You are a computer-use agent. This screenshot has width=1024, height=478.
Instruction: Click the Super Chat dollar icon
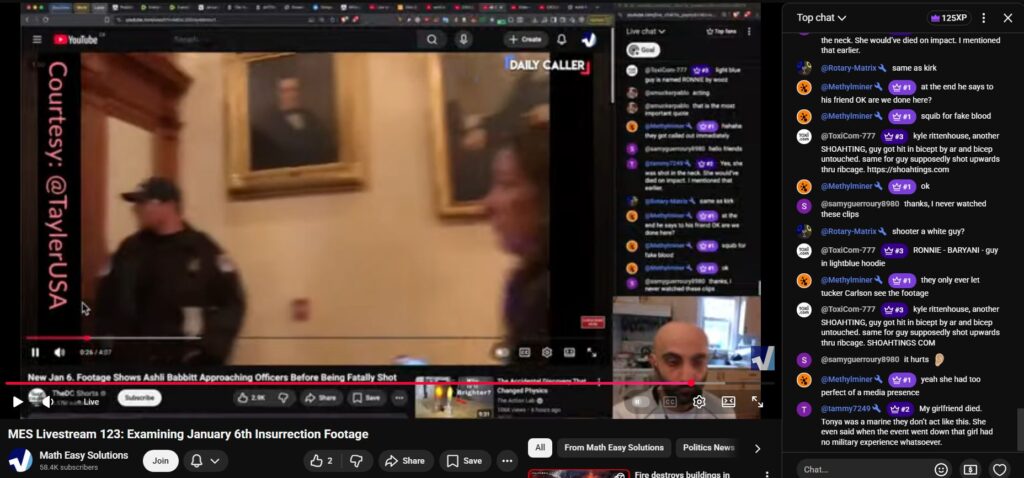click(970, 468)
